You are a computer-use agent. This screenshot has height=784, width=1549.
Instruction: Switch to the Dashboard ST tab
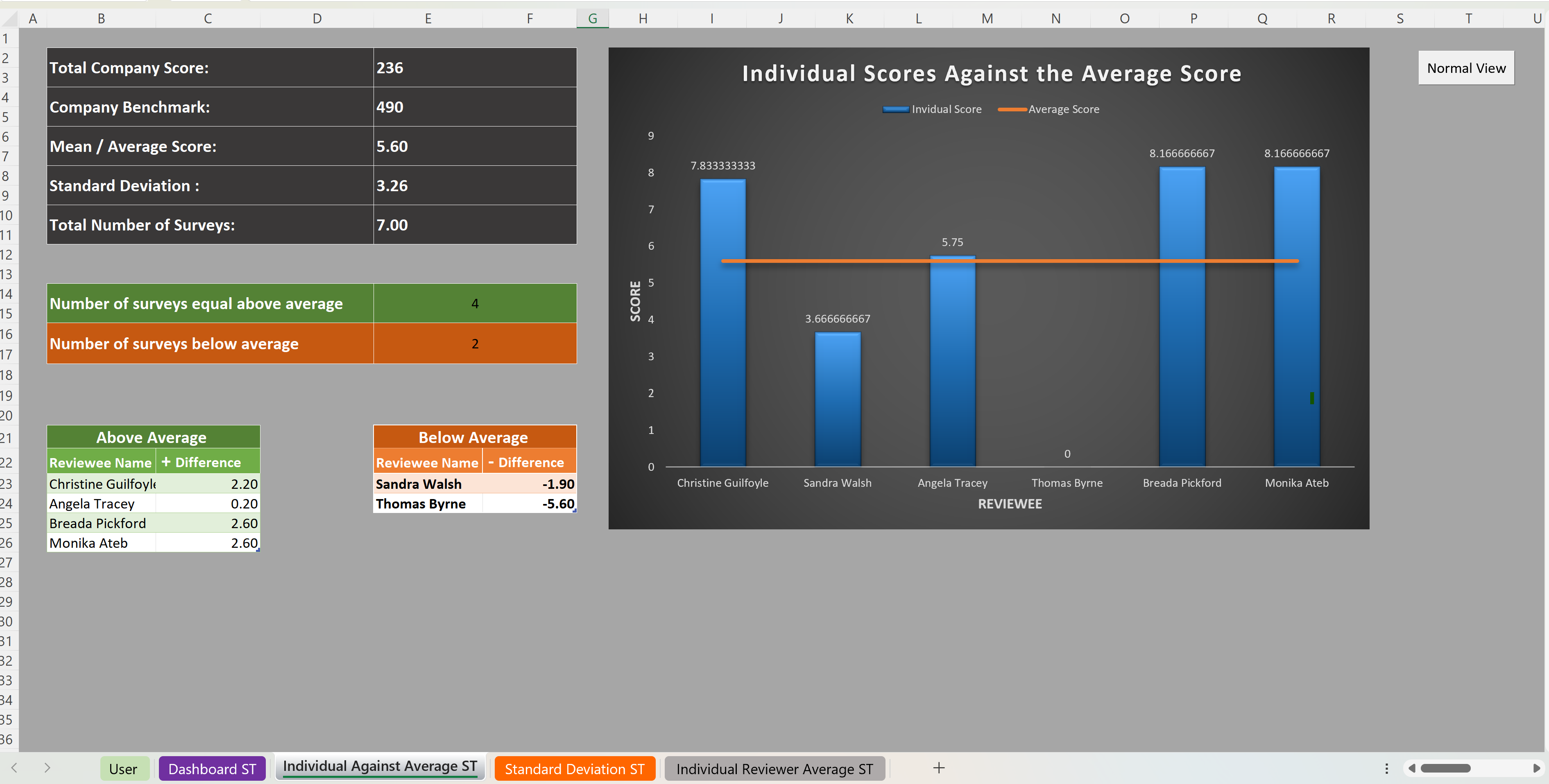tap(212, 769)
